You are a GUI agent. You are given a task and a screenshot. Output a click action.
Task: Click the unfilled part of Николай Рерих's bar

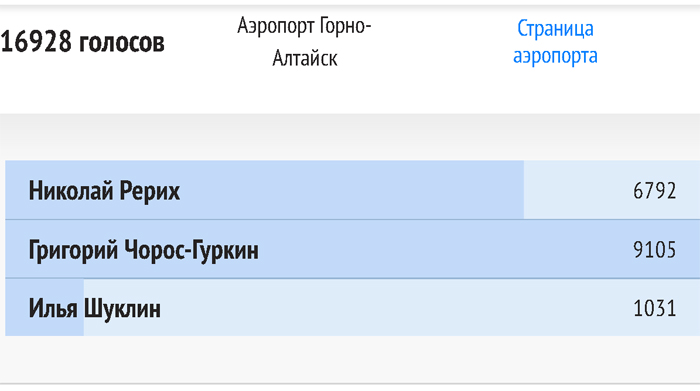(576, 190)
